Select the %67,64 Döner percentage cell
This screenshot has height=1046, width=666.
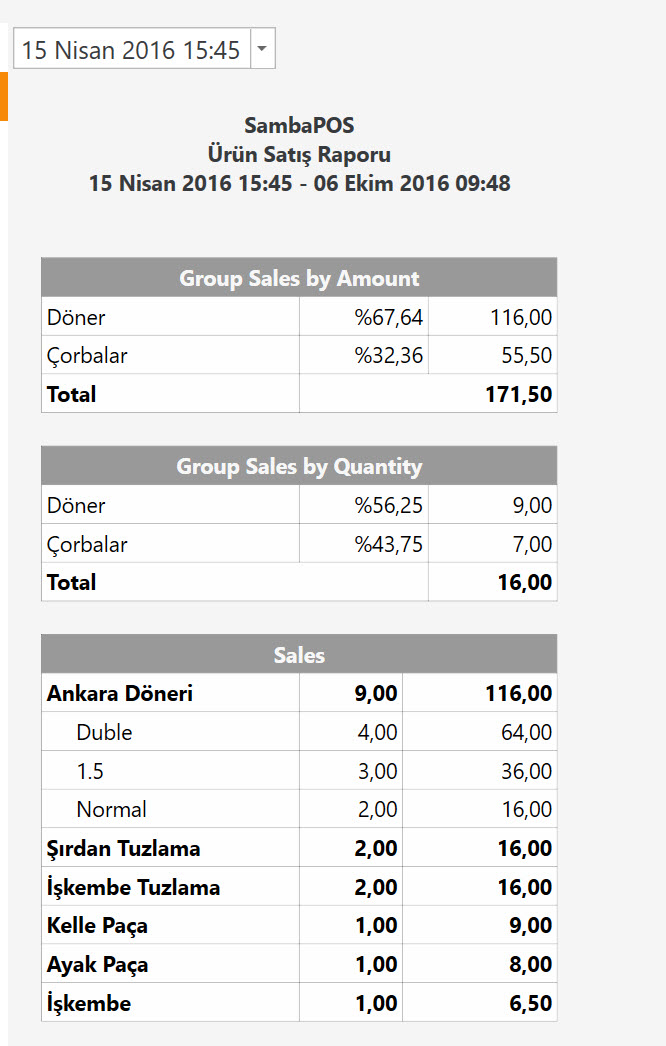click(x=388, y=318)
